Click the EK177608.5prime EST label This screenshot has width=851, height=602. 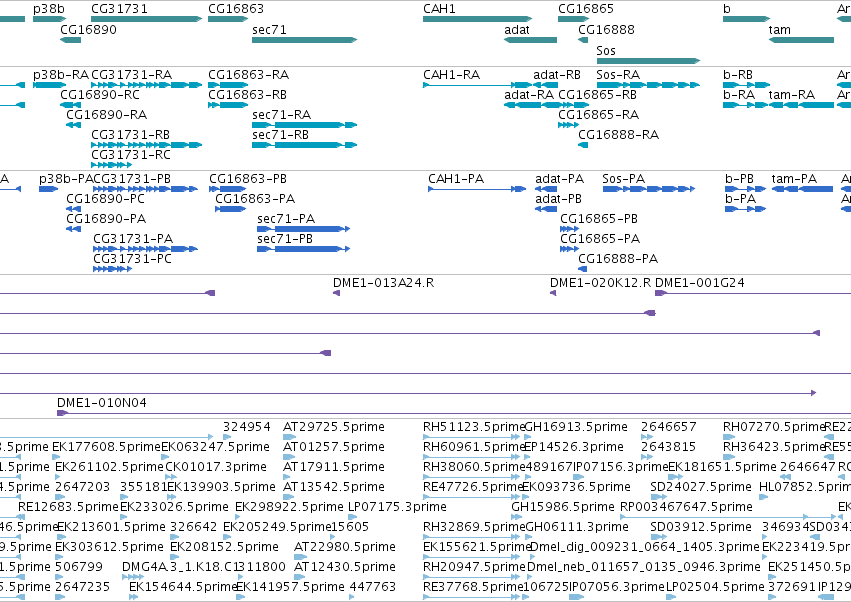point(106,447)
